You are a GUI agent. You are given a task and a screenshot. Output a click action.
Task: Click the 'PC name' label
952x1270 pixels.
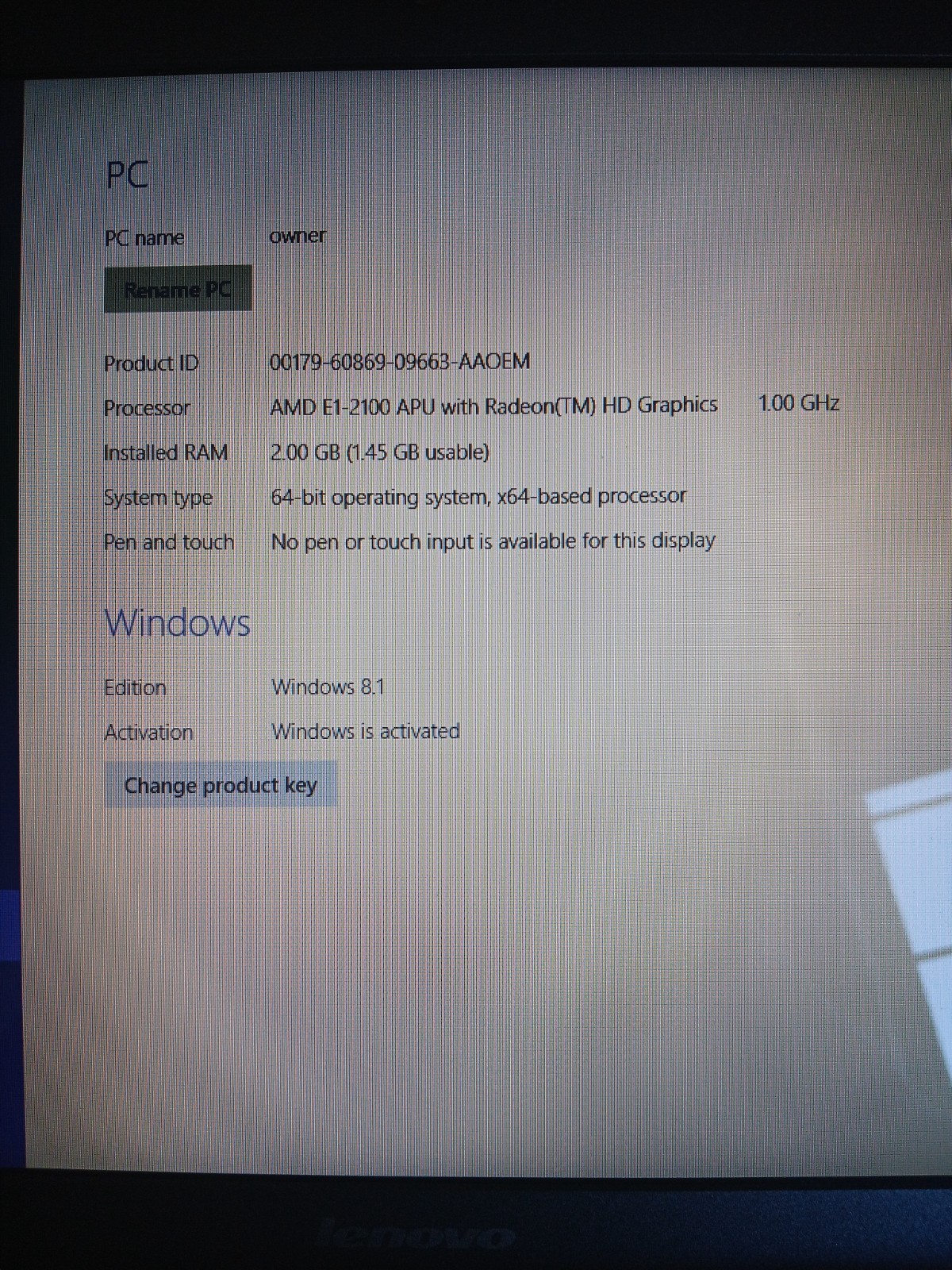[144, 237]
